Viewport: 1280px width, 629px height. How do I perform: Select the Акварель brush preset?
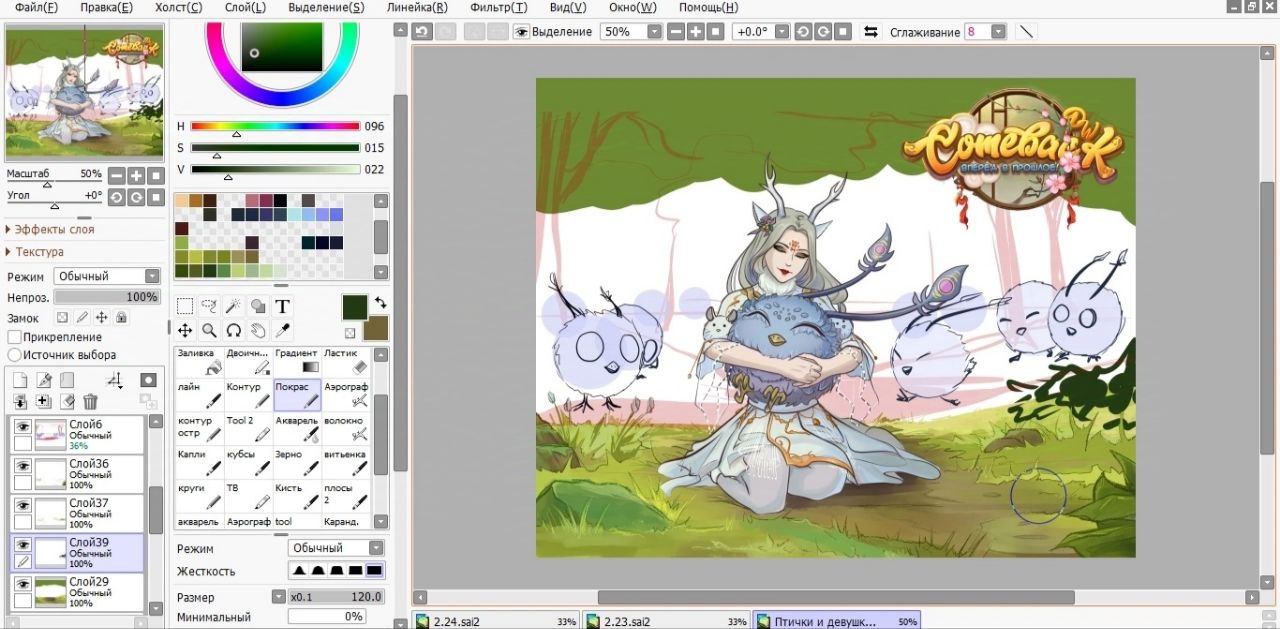click(x=297, y=429)
